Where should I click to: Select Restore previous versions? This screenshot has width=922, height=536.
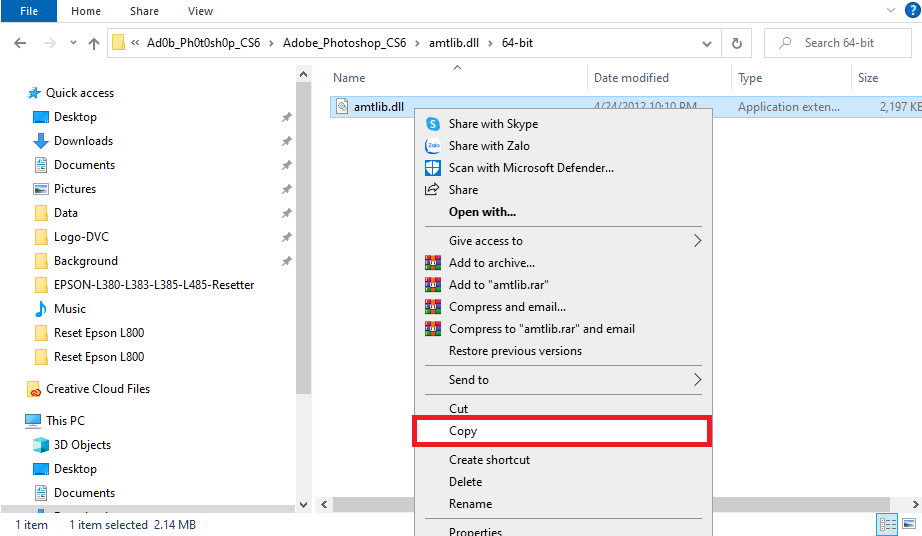tap(515, 351)
